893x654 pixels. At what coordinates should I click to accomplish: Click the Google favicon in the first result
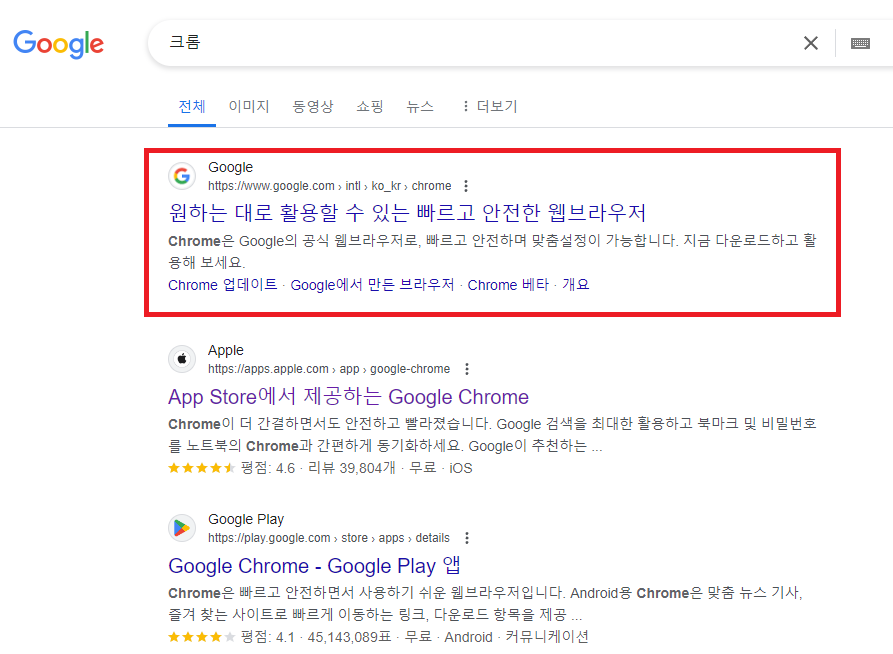(x=182, y=176)
